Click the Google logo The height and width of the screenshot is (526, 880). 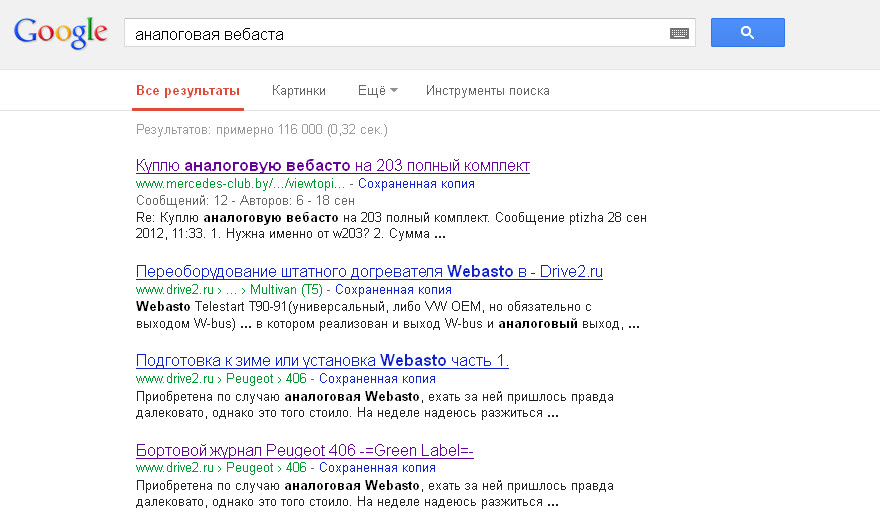click(60, 33)
